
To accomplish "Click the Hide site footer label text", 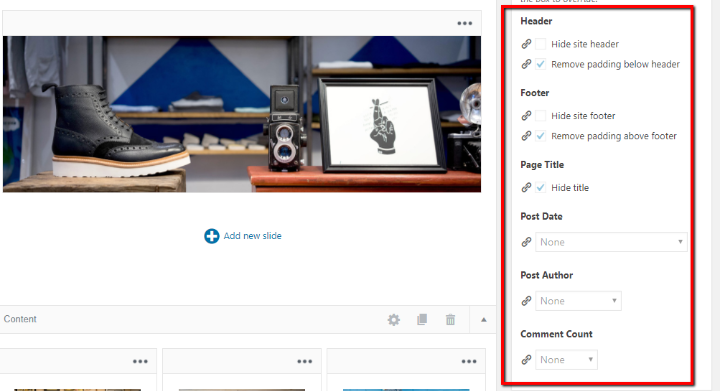I will click(x=583, y=116).
